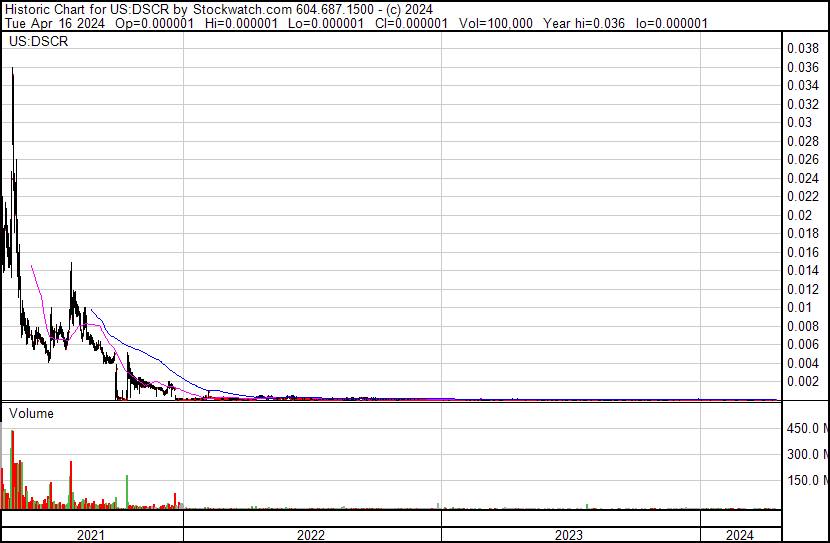Click the highest price spike near 0.036

12,72
